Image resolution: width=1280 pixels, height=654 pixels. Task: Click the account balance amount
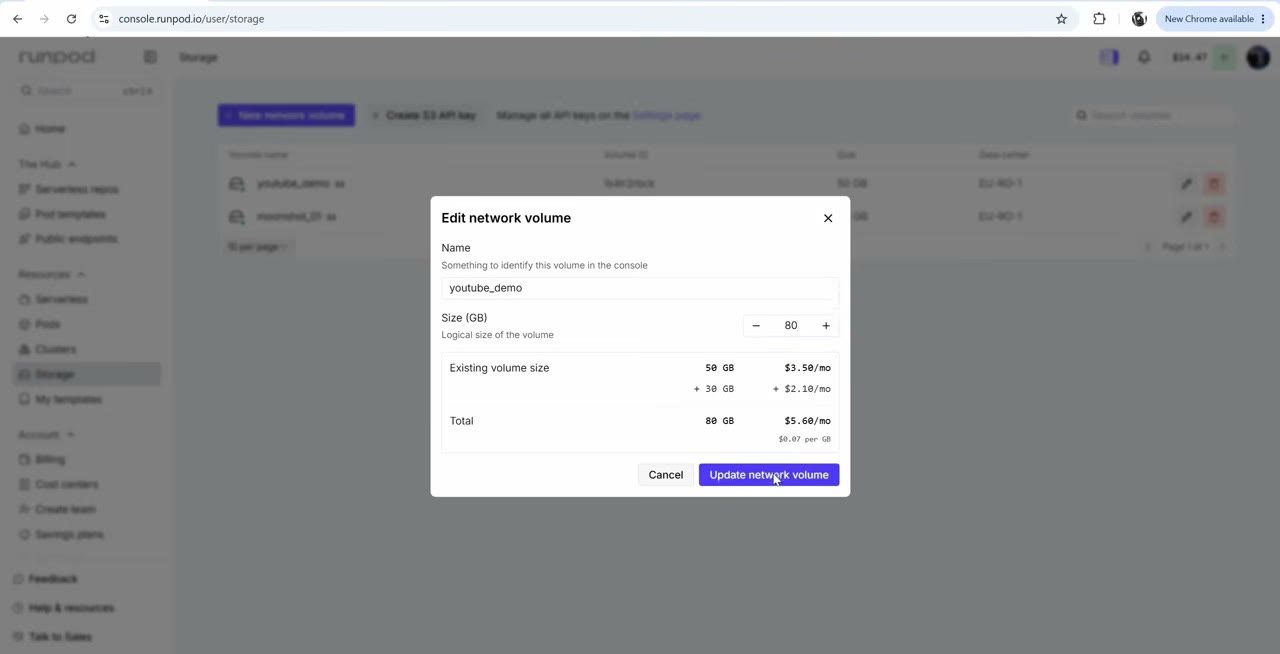point(1189,57)
